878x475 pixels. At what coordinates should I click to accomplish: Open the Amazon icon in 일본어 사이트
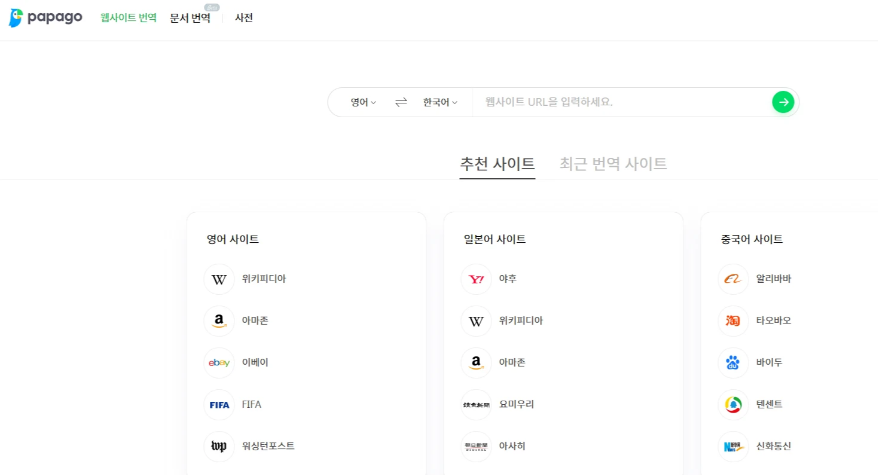pyautogui.click(x=476, y=362)
